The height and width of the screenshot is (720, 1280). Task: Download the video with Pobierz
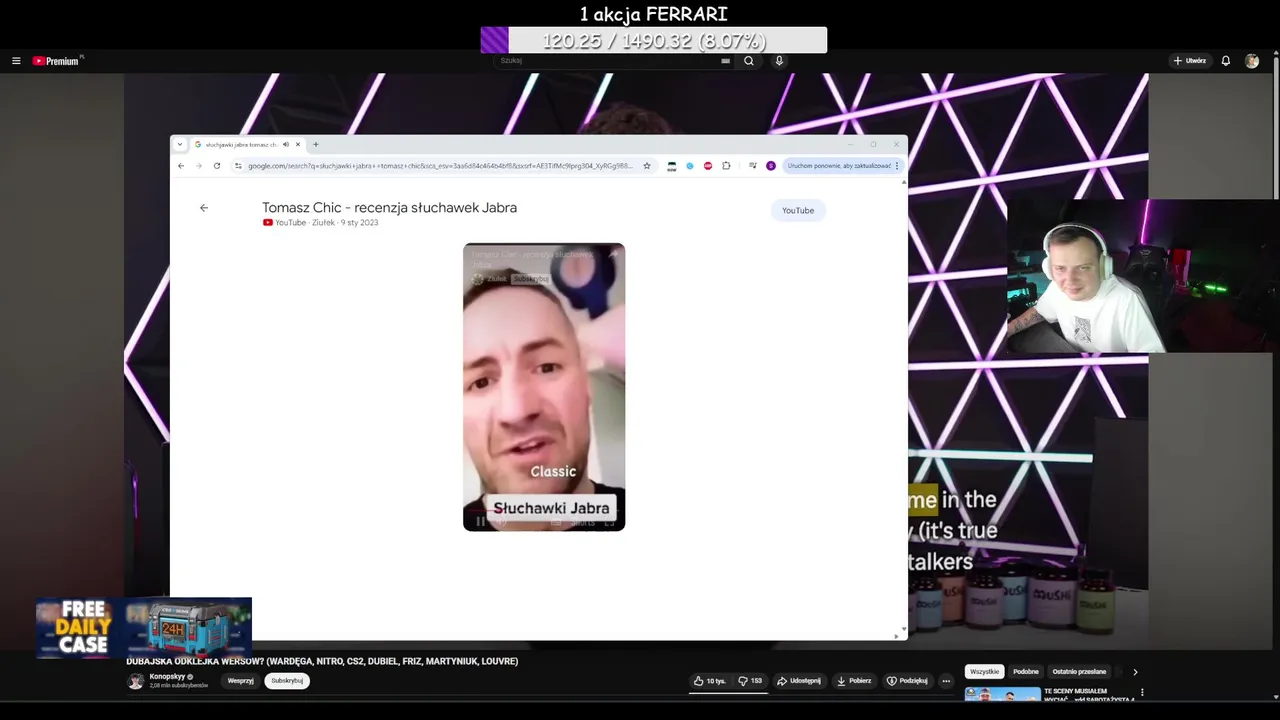(854, 681)
